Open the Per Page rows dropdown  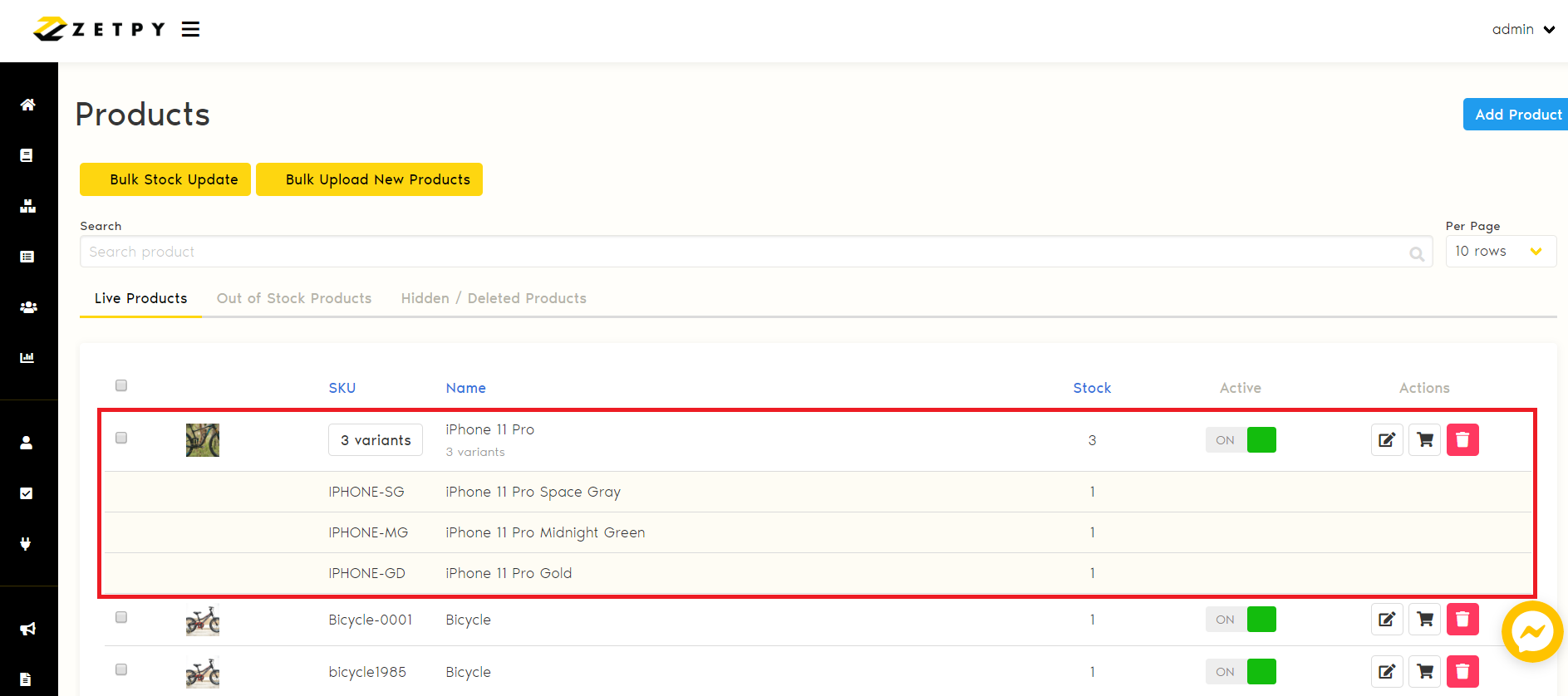click(1500, 252)
